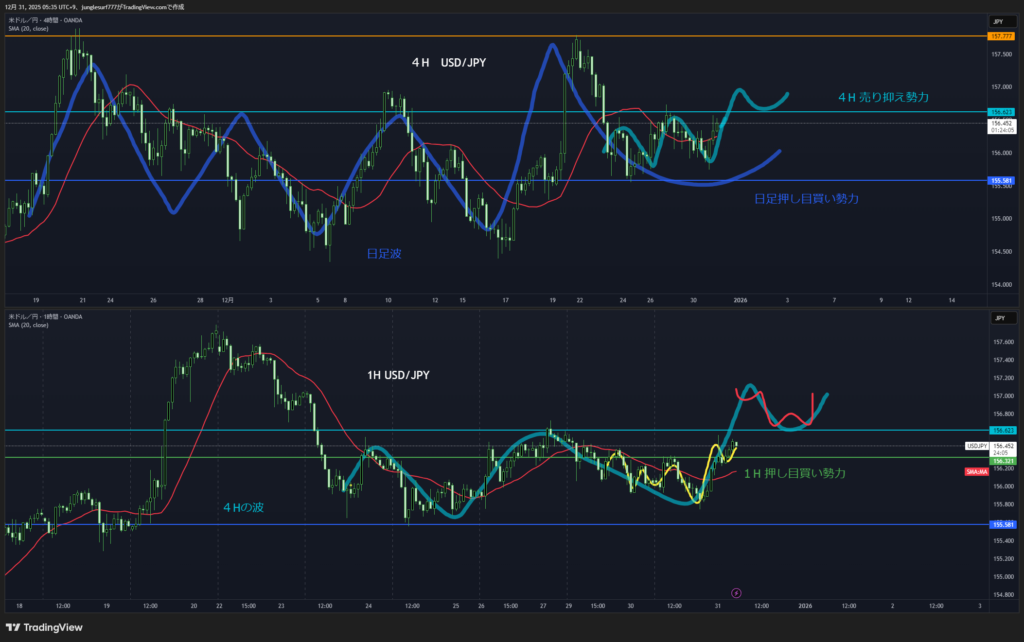Viewport: 1024px width, 642px height.
Task: Select the blue 155.581 label on 4H chart
Action: pos(1000,181)
